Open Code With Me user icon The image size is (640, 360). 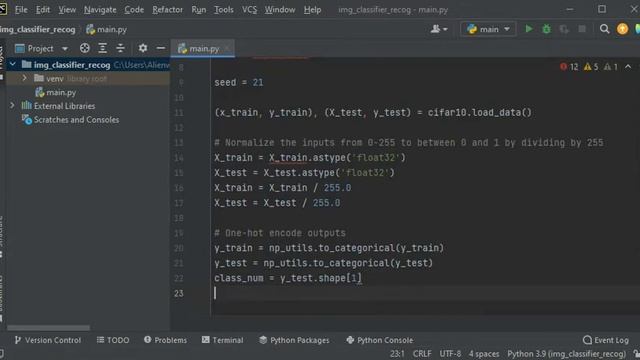click(x=439, y=29)
